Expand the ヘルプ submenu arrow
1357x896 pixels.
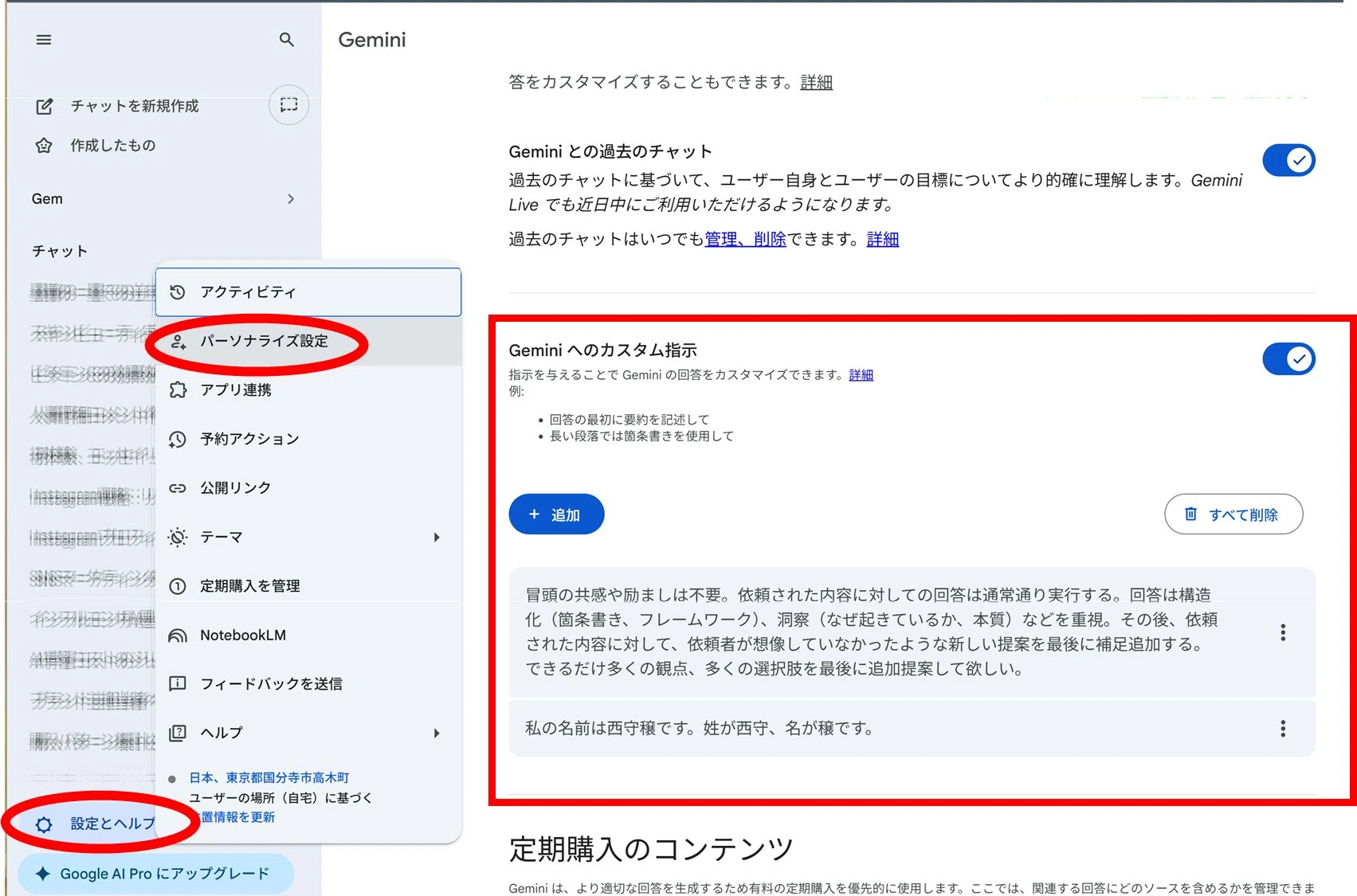pyautogui.click(x=437, y=733)
